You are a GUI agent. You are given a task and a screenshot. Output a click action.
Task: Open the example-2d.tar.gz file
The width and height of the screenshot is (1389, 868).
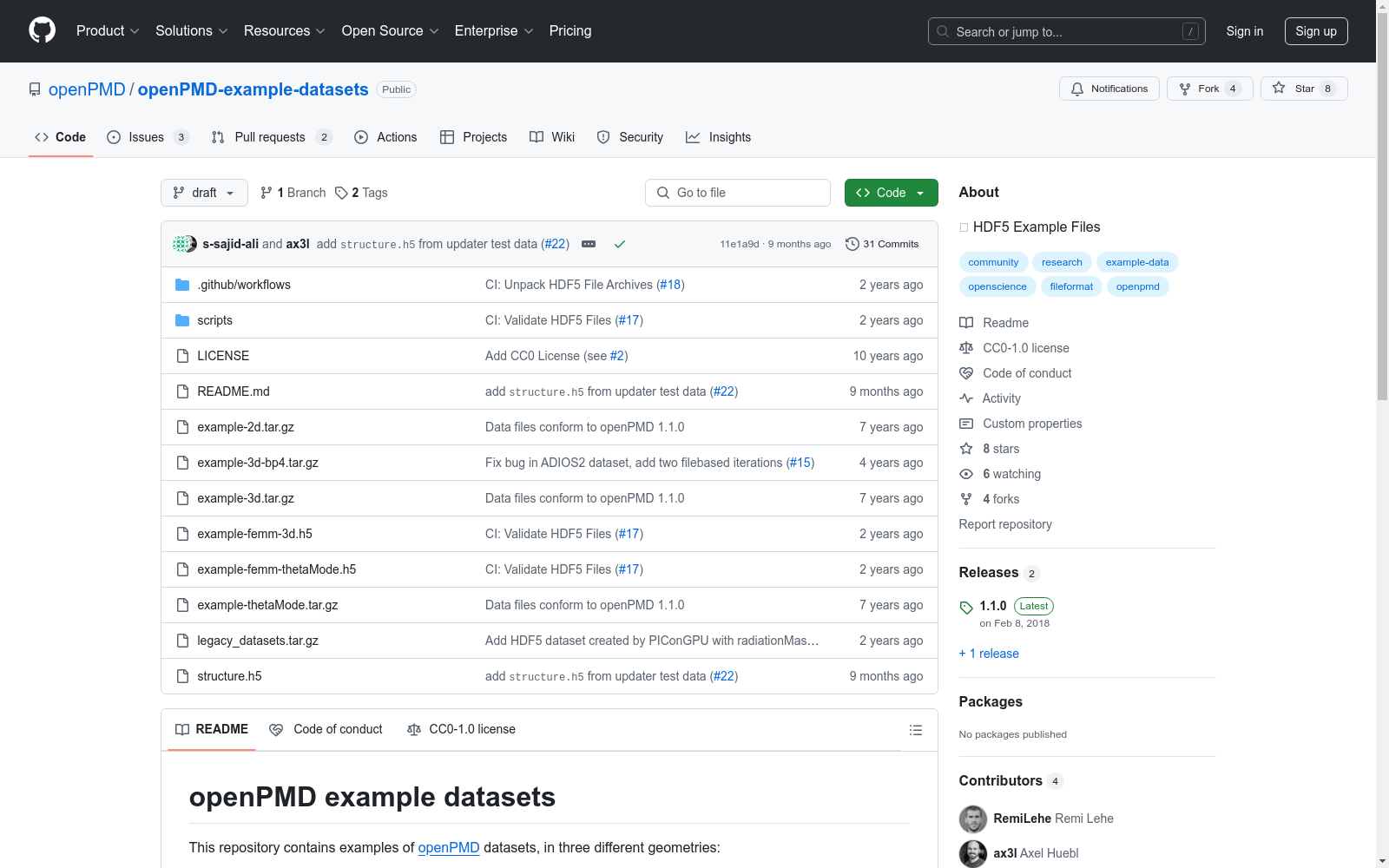coord(246,427)
